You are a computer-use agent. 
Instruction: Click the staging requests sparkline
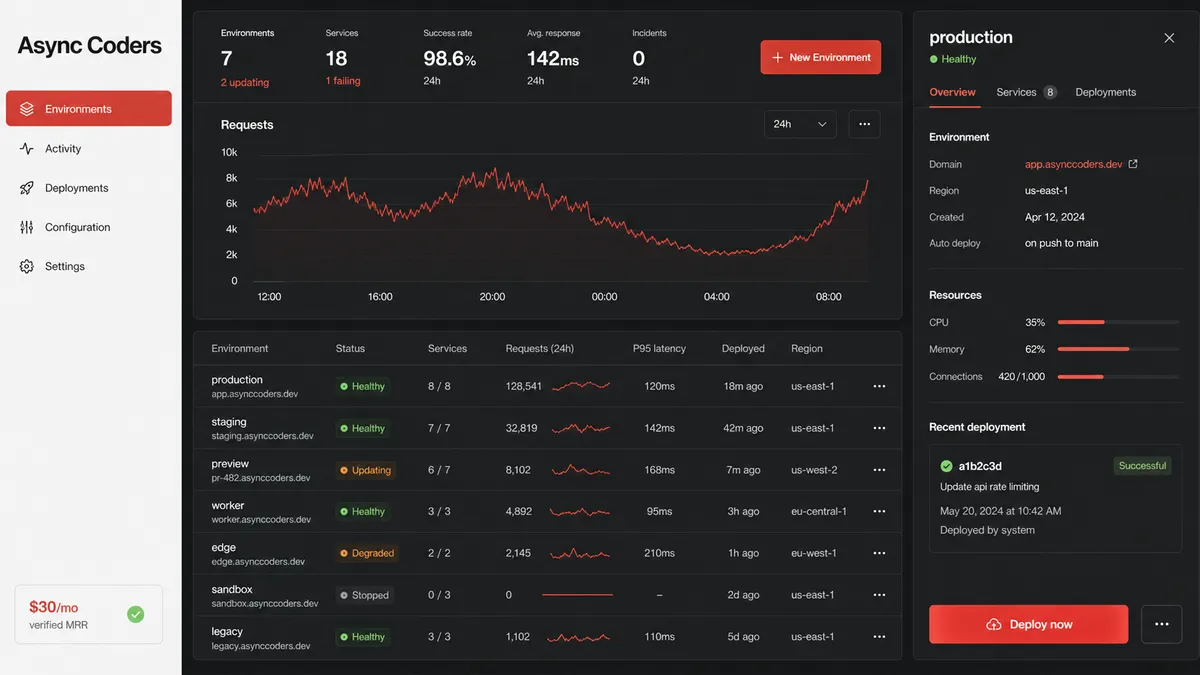pyautogui.click(x=581, y=428)
